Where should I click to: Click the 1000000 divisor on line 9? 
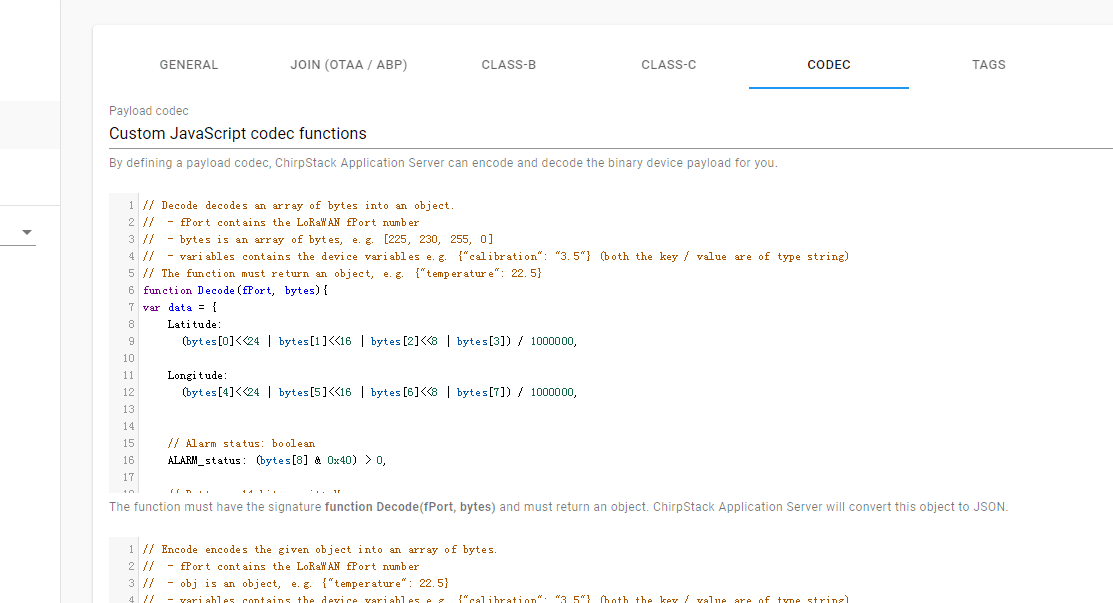pyautogui.click(x=552, y=341)
